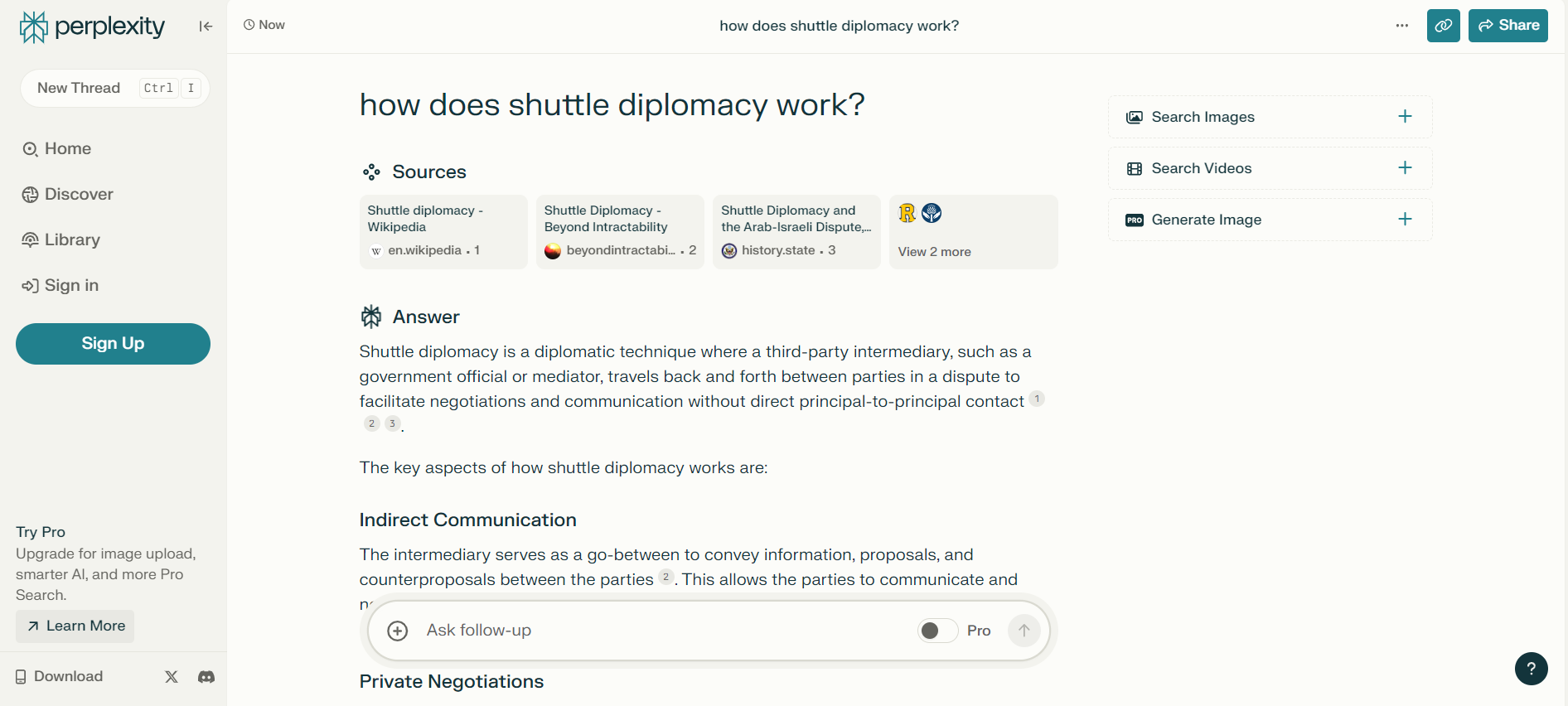Open the X (Twitter) social icon
Screen dimensions: 1568x706
(172, 676)
